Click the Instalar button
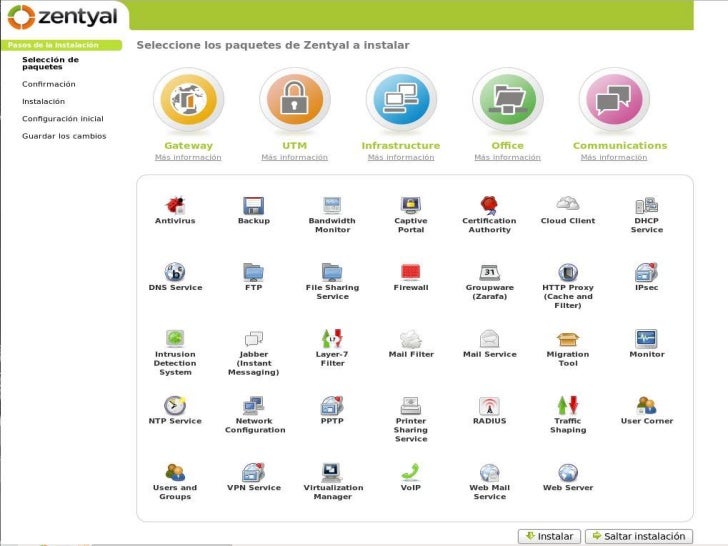The width and height of the screenshot is (728, 546). 549,536
